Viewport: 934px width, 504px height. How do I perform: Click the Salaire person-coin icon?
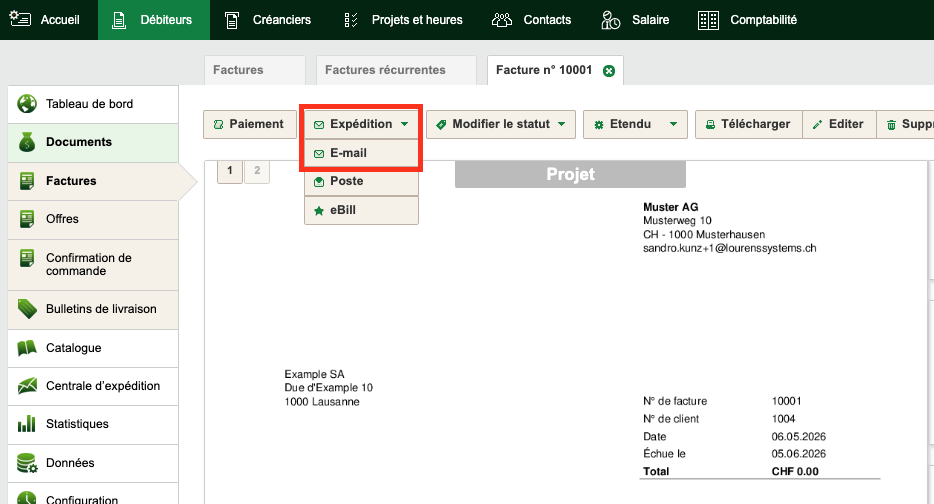pyautogui.click(x=611, y=20)
